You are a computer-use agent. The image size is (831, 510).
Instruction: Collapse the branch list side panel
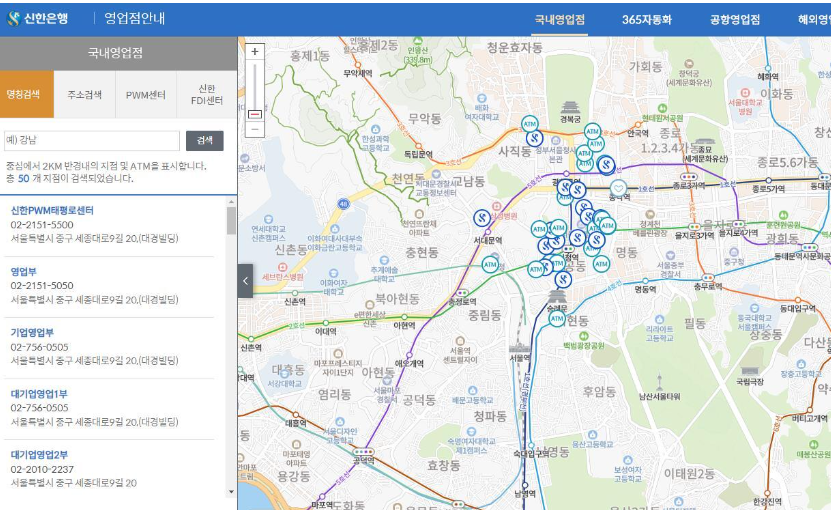(x=245, y=281)
